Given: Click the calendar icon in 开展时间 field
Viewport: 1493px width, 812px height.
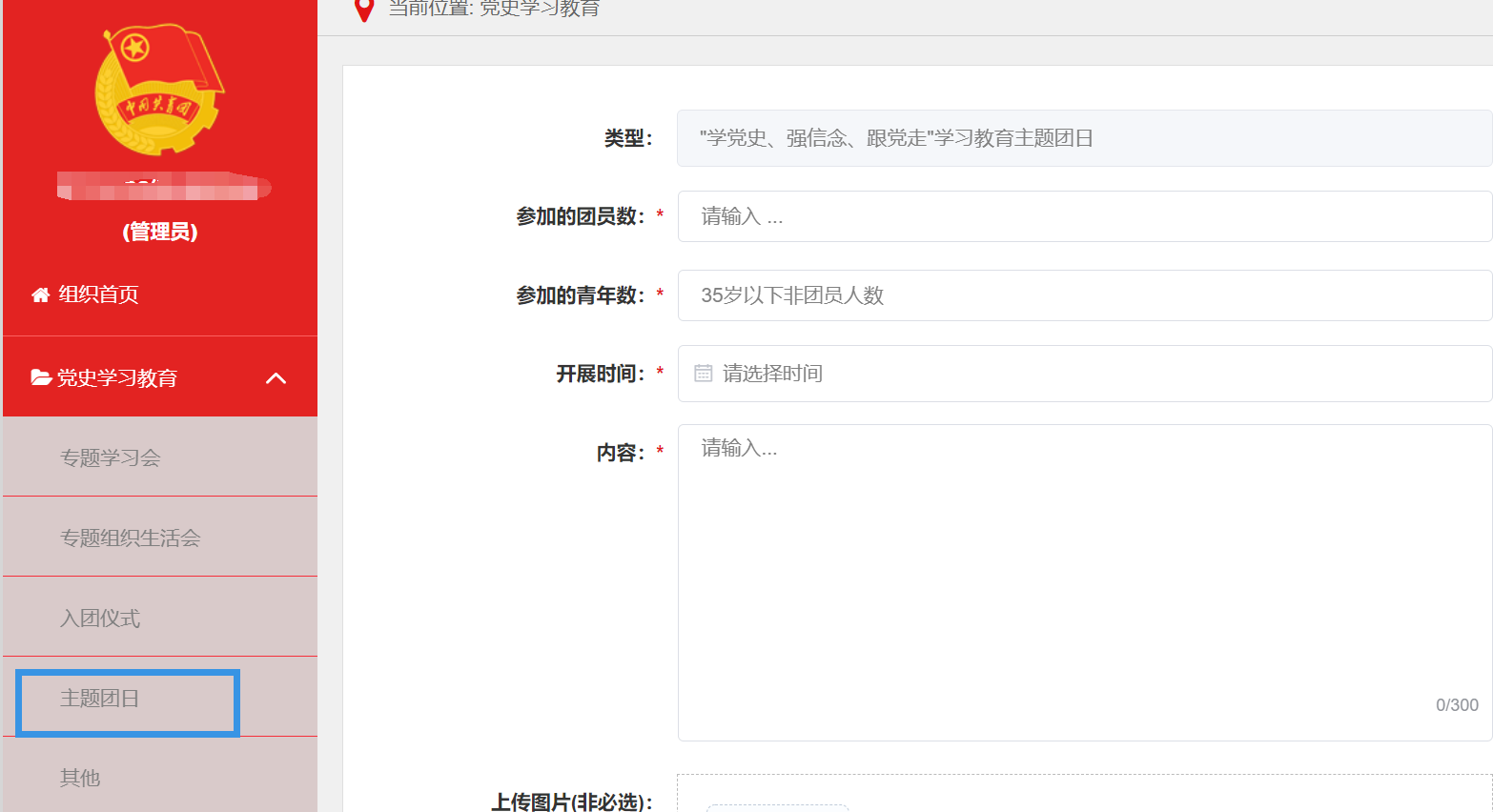Looking at the screenshot, I should [704, 374].
